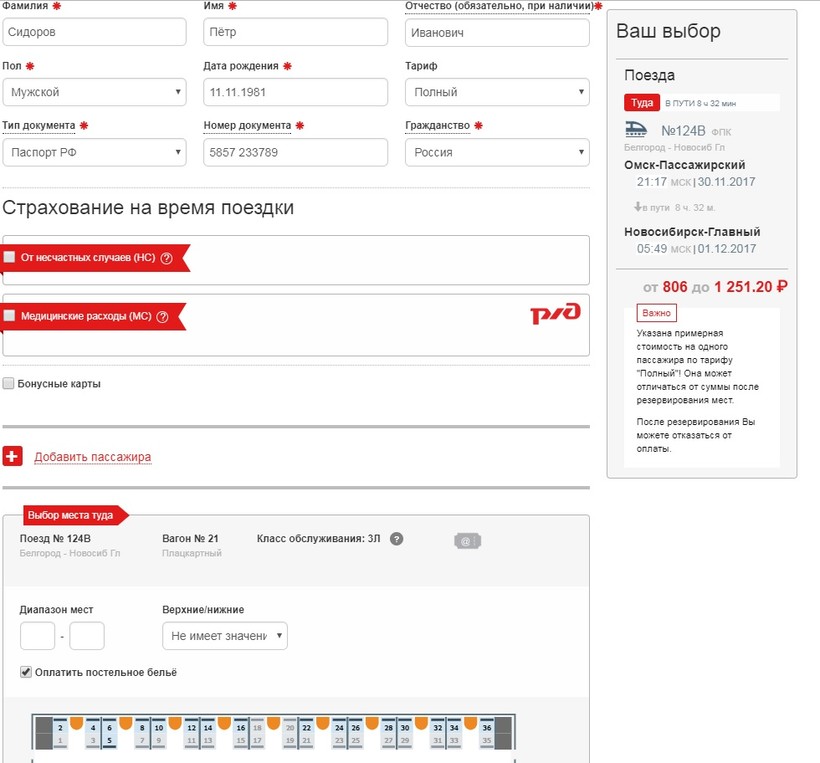Enable accident insurance (НС) checkbox
Image resolution: width=820 pixels, height=763 pixels.
pos(10,257)
